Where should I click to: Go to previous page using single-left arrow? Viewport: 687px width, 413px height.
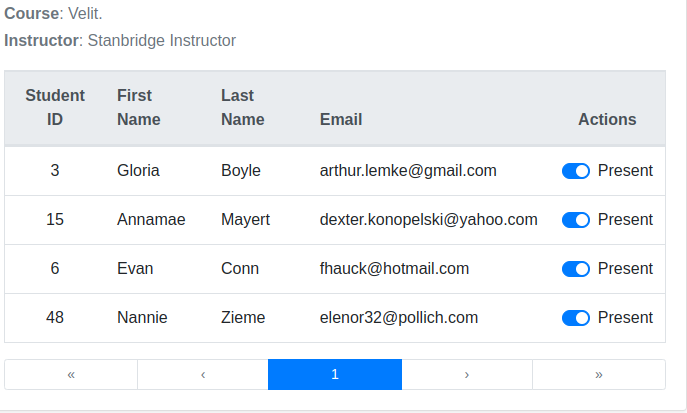coord(203,374)
